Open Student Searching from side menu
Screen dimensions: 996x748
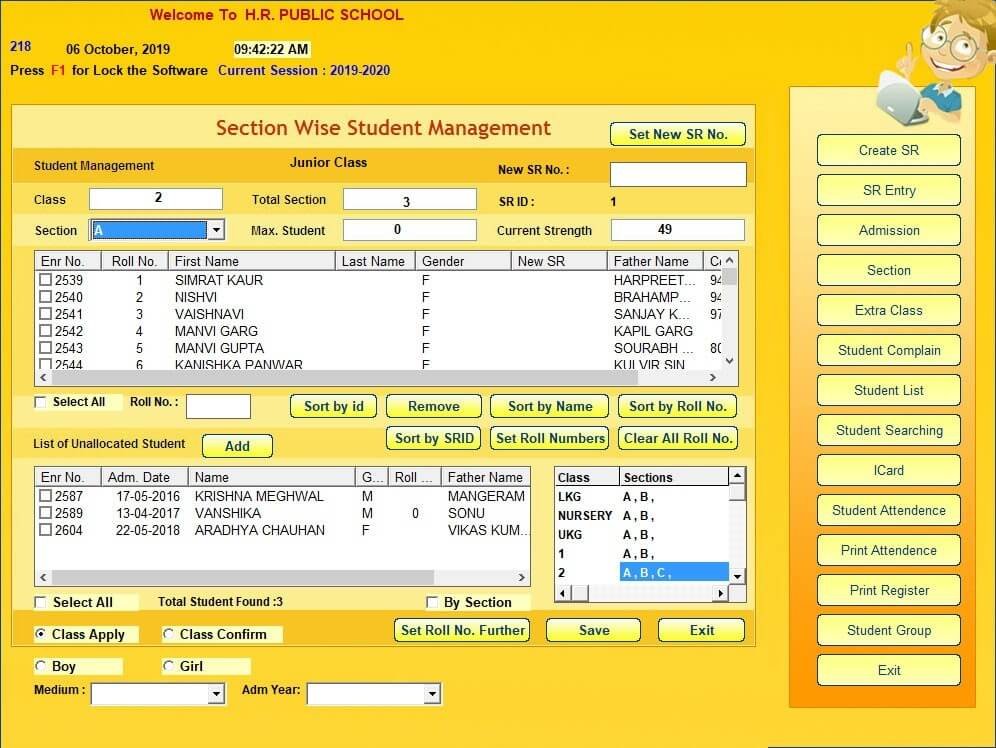(x=889, y=431)
